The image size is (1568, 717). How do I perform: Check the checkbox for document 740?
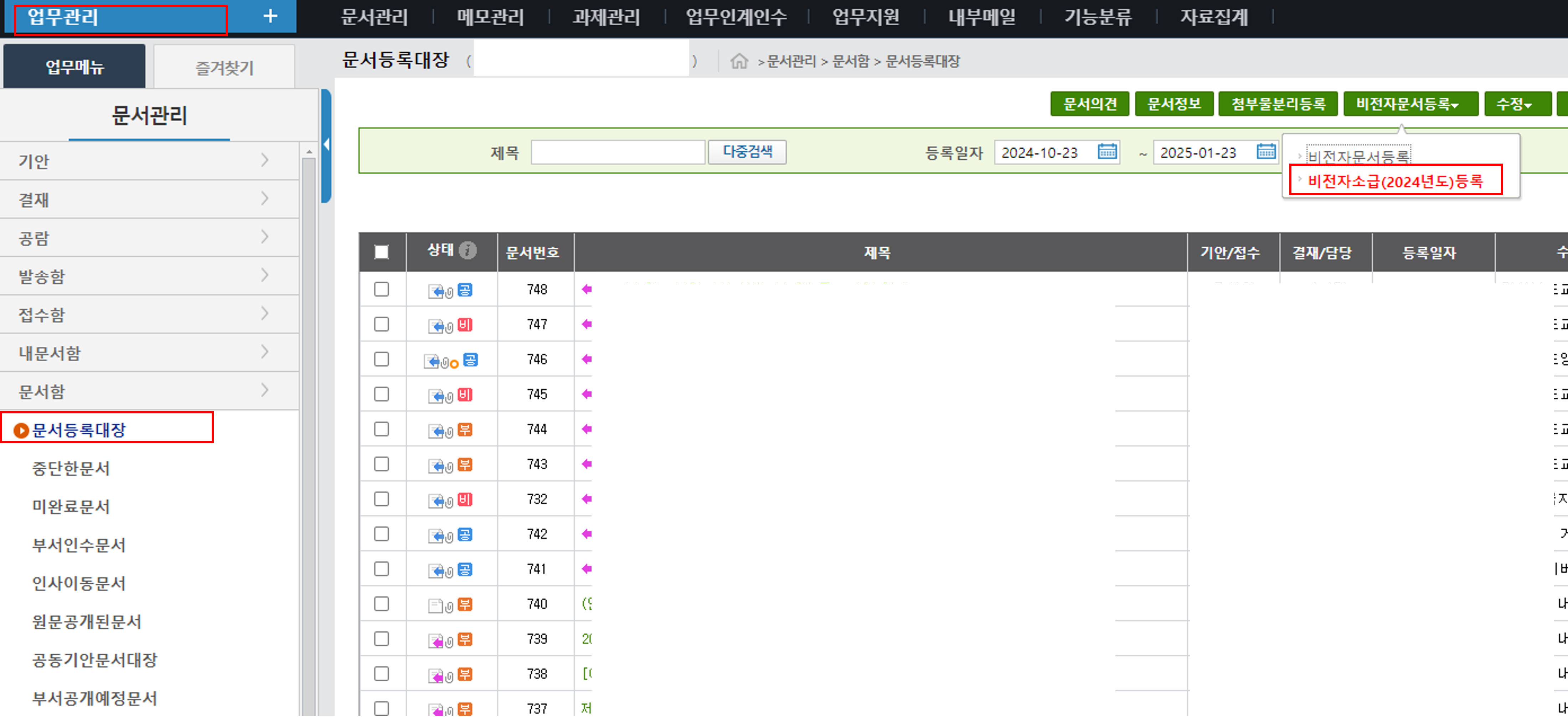[382, 604]
